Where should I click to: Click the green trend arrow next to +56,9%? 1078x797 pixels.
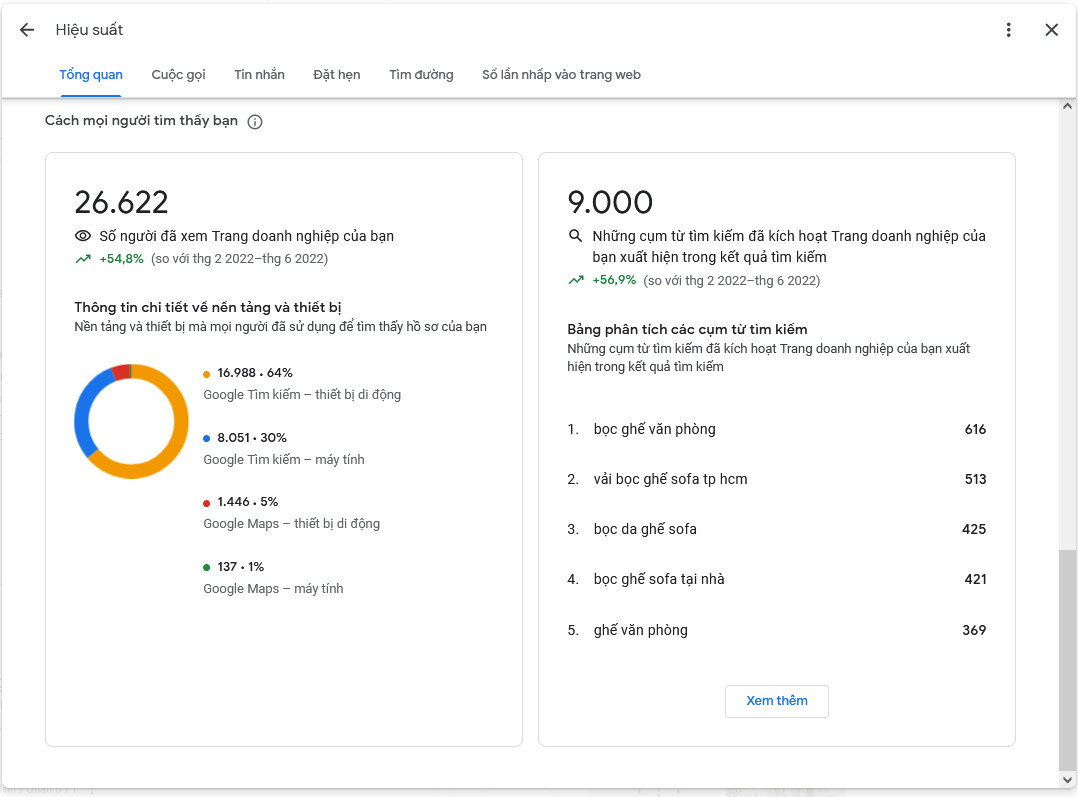tap(576, 281)
